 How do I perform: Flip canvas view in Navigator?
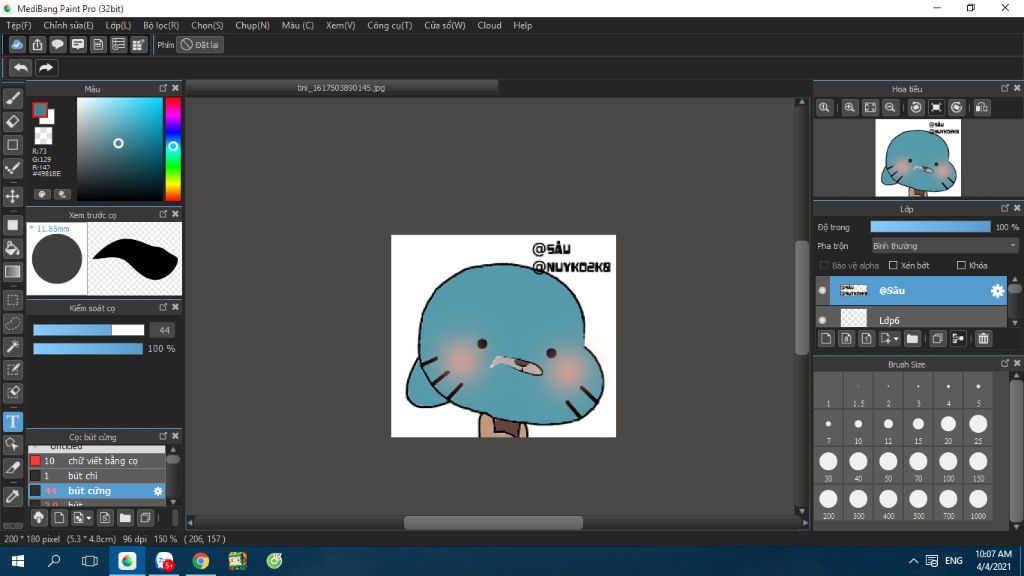[982, 108]
